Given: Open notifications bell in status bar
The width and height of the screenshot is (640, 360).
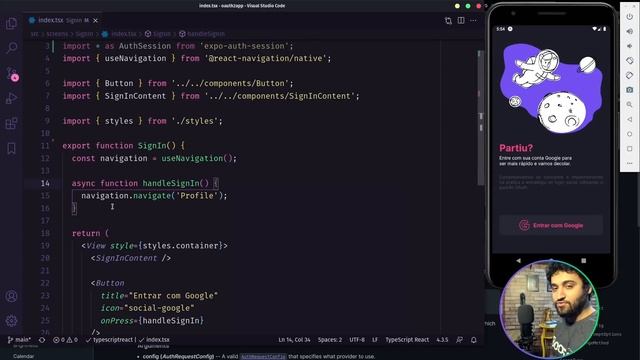Looking at the screenshot, I should coord(473,340).
